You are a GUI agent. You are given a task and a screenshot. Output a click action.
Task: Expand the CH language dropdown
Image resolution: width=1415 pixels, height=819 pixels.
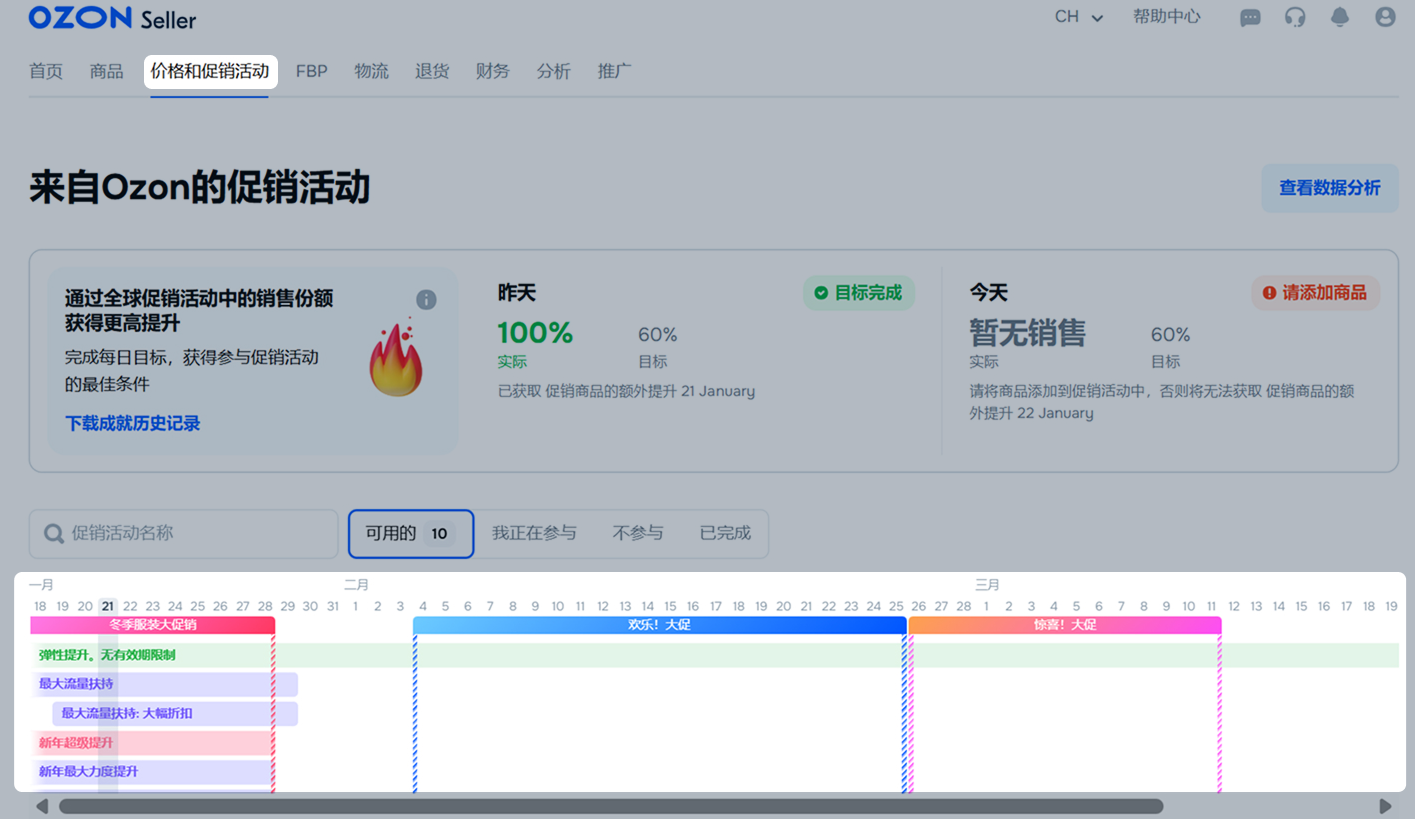(1079, 17)
